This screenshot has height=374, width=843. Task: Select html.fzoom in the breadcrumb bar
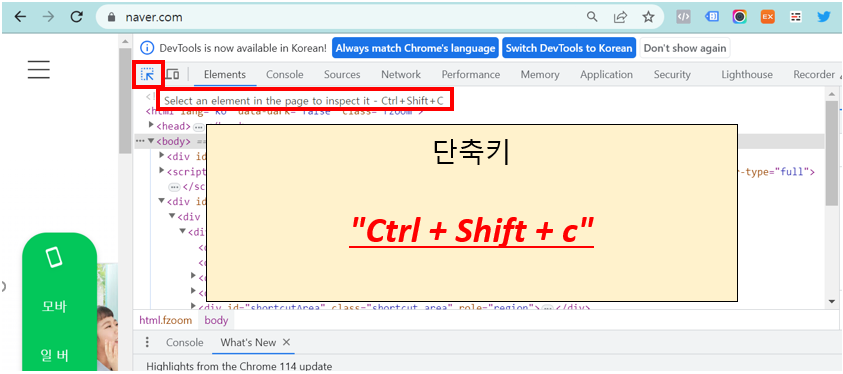165,320
